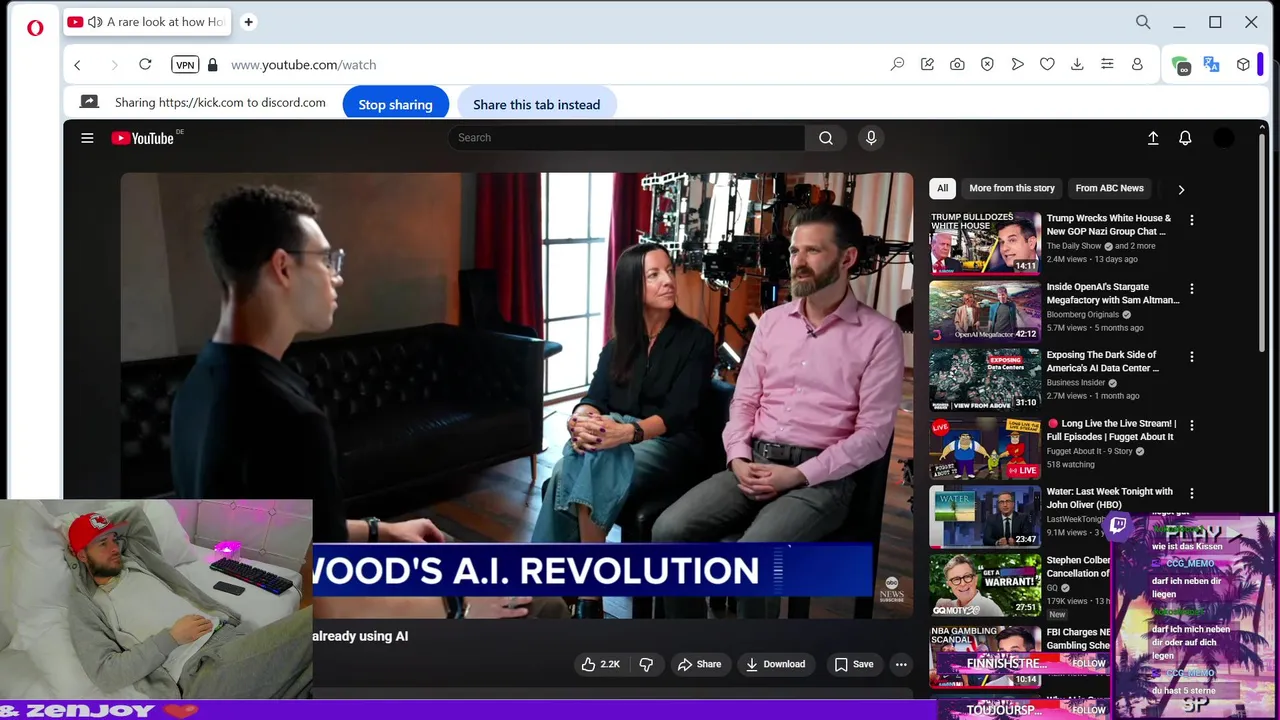The width and height of the screenshot is (1280, 720).
Task: Open options for Water: Last Week Tonight
Action: [1191, 493]
